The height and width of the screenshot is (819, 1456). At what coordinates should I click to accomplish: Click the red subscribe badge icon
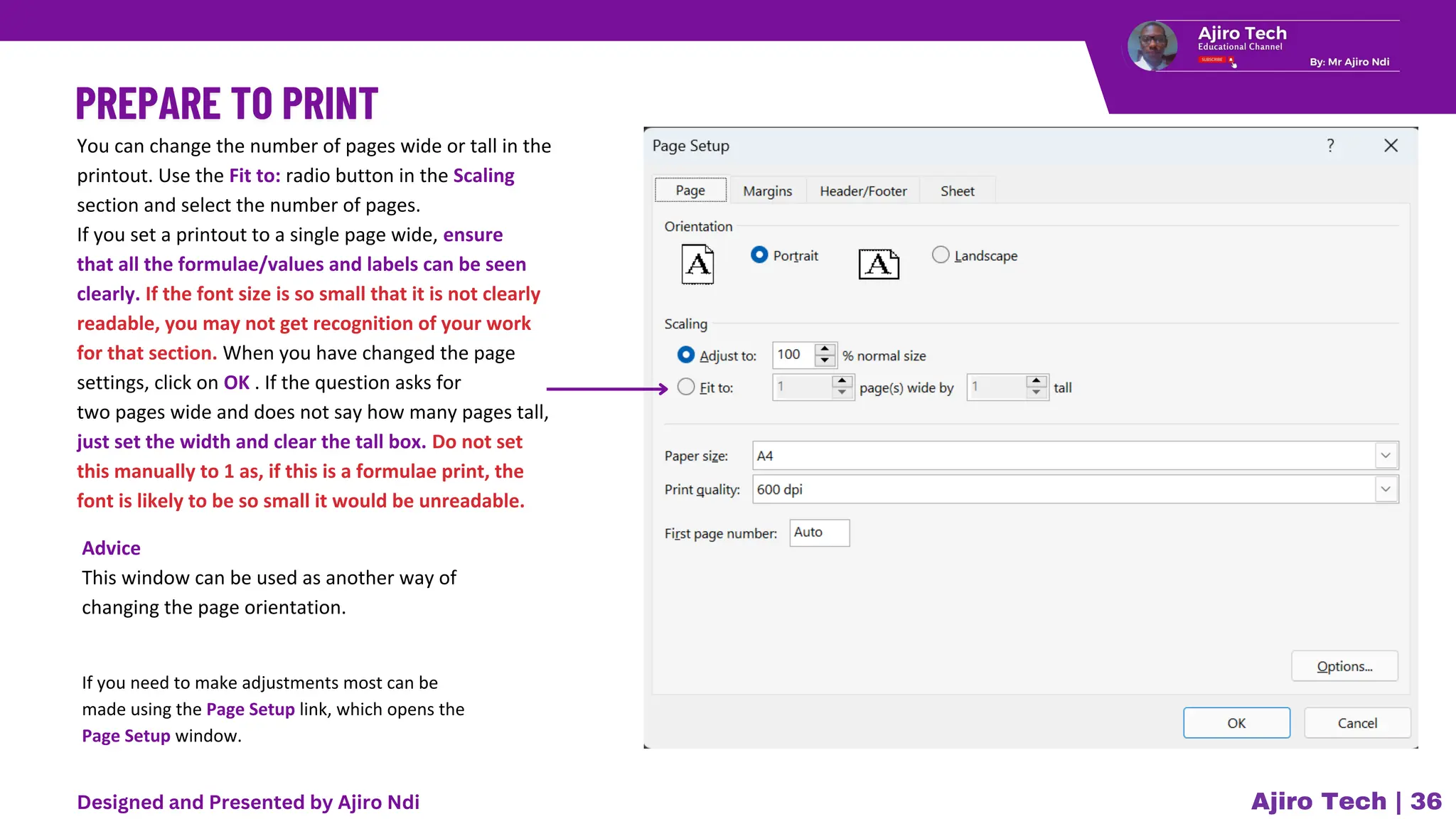(x=1213, y=60)
